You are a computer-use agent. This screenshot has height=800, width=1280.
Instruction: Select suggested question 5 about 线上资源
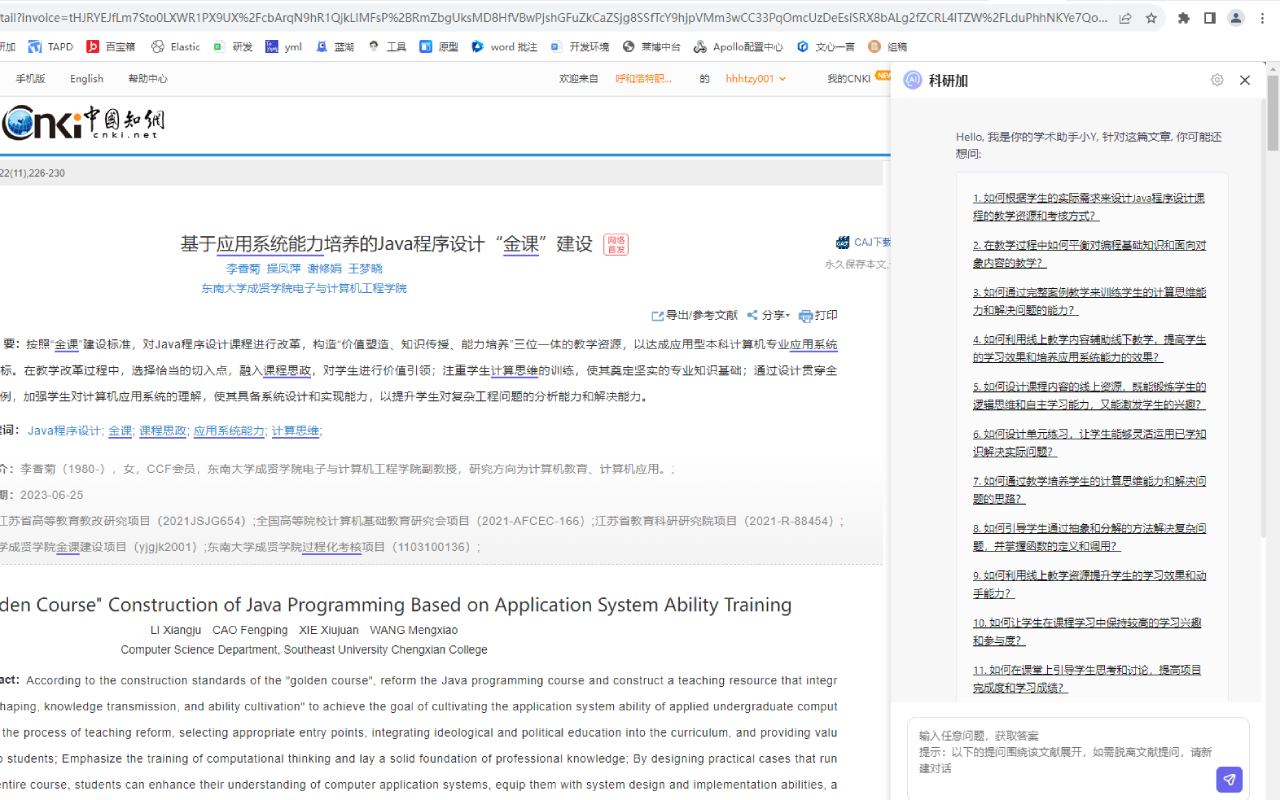point(1089,395)
